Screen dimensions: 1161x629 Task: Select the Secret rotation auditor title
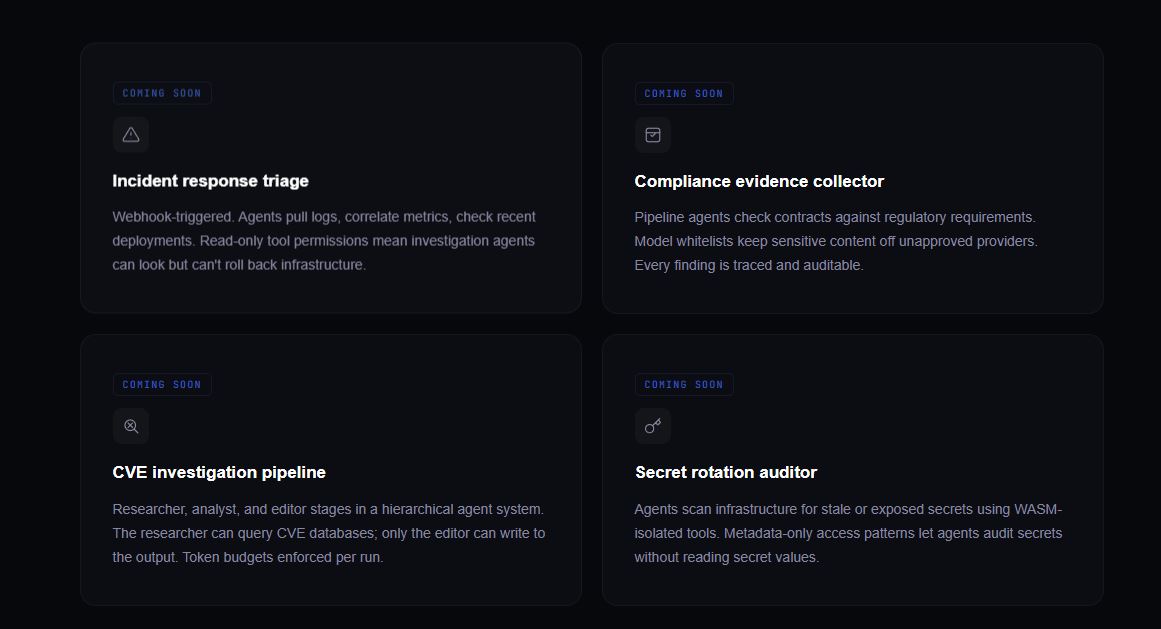pyautogui.click(x=726, y=472)
